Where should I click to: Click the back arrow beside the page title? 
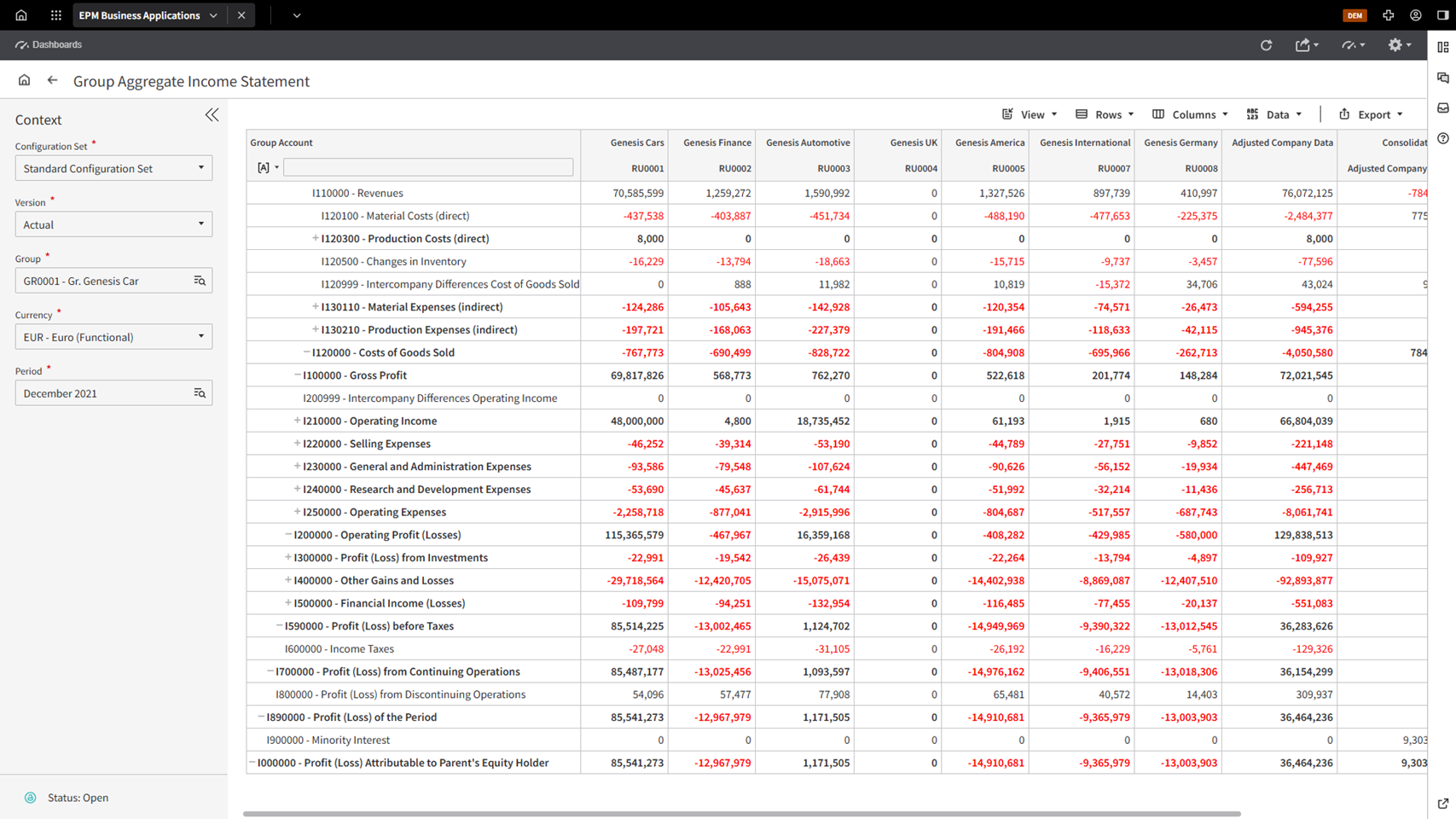(53, 80)
